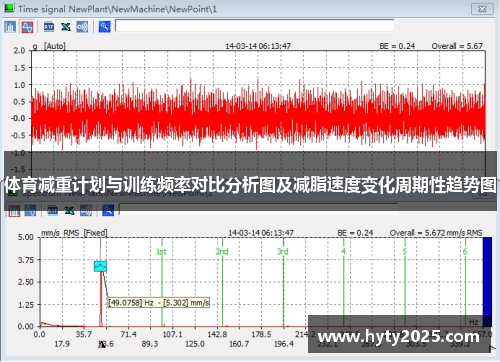
Task: Click the magnifier zoom icon in top toolbar
Action: (x=105, y=27)
